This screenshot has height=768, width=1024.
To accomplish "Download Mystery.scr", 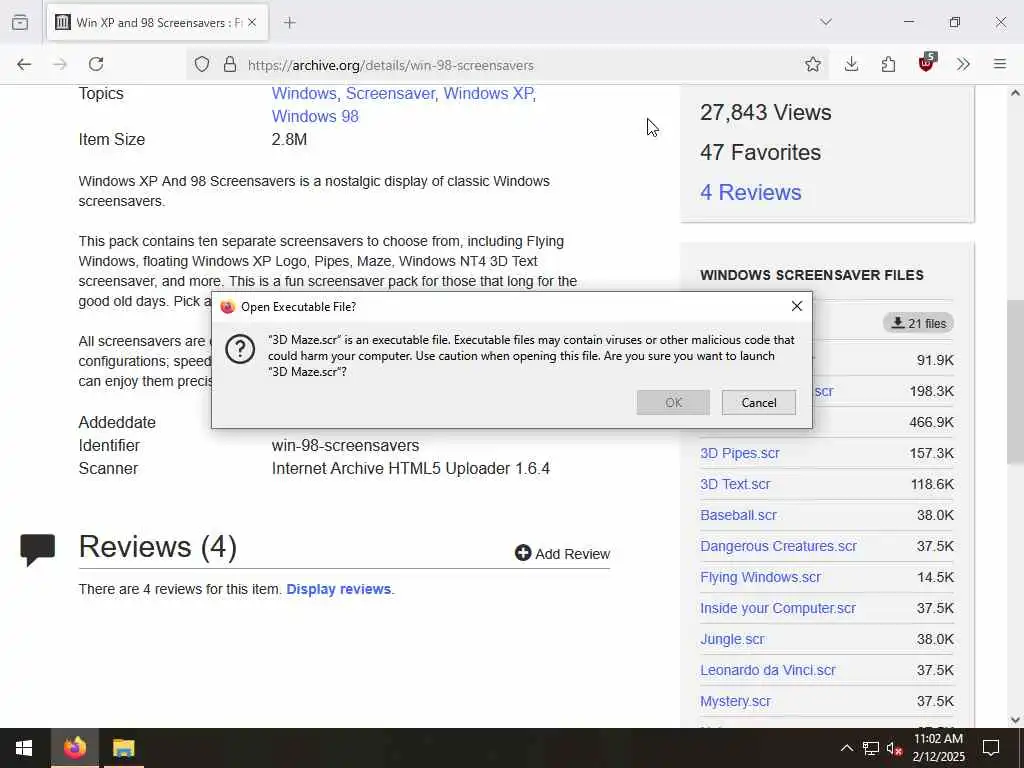I will (735, 701).
